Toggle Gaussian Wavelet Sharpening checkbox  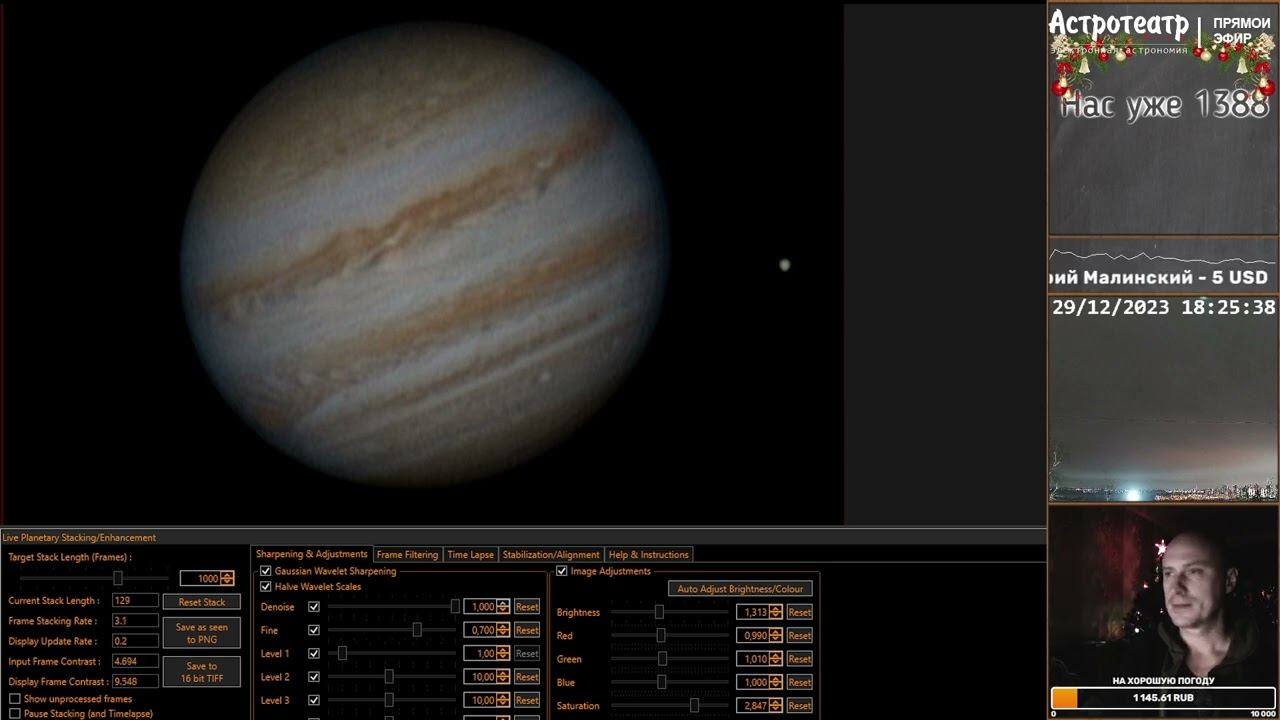pos(266,571)
